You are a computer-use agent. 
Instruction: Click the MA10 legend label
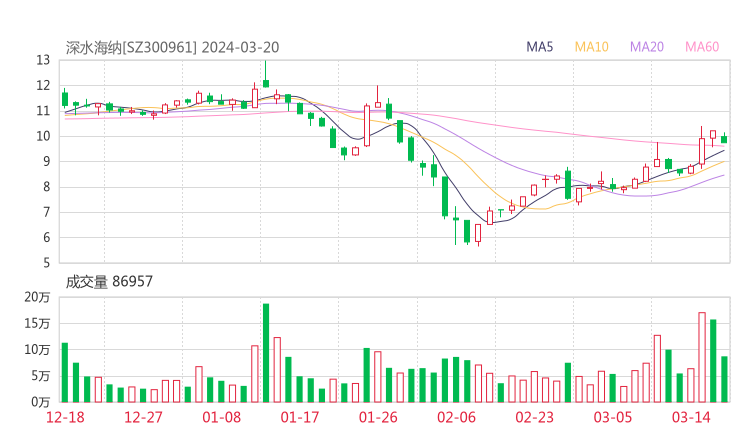click(x=591, y=47)
